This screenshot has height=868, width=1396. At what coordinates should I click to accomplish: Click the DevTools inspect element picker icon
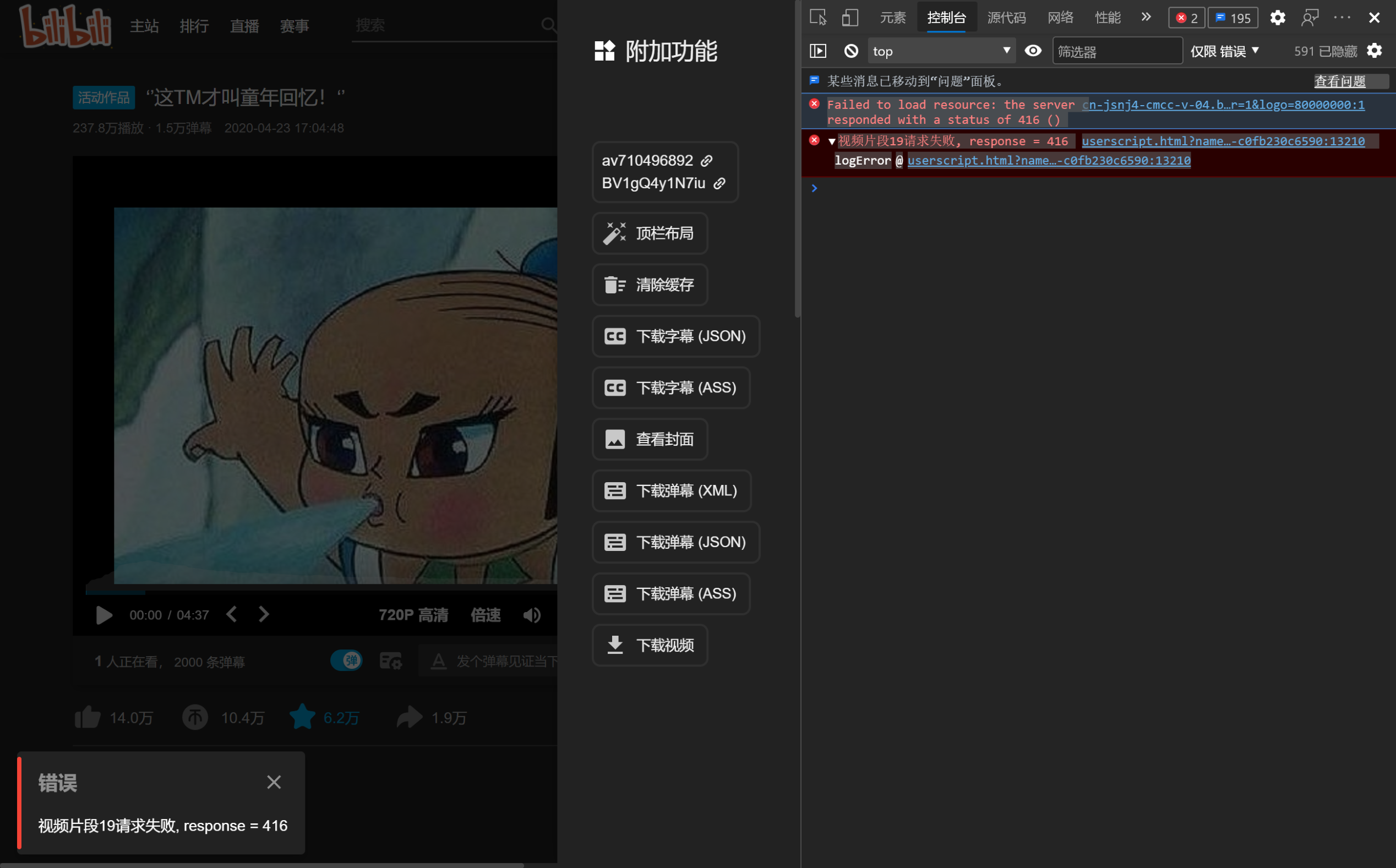[x=818, y=17]
